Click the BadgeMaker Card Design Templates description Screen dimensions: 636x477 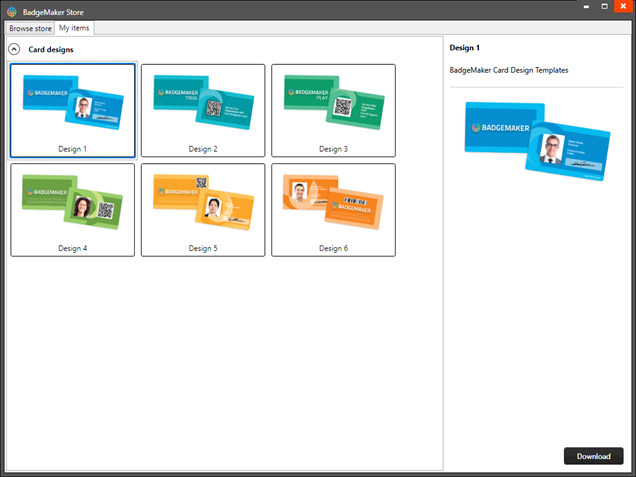pos(509,70)
